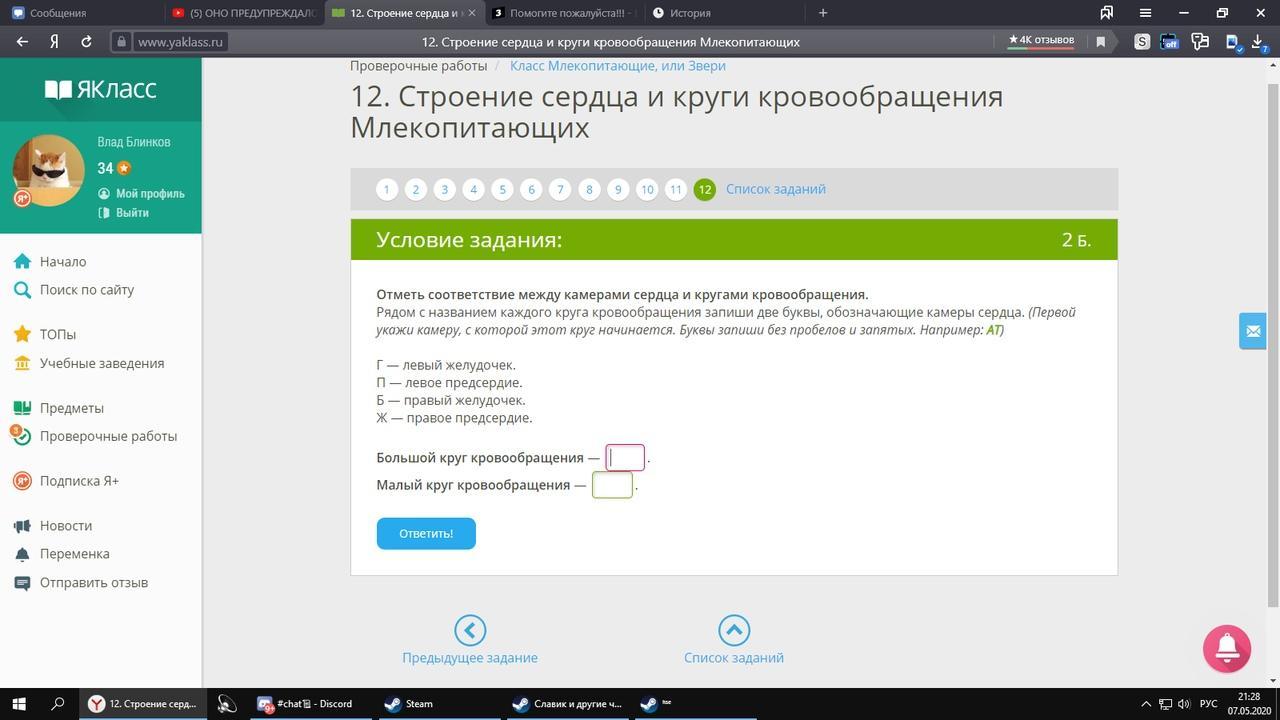Open Windows taskbar search

point(58,703)
